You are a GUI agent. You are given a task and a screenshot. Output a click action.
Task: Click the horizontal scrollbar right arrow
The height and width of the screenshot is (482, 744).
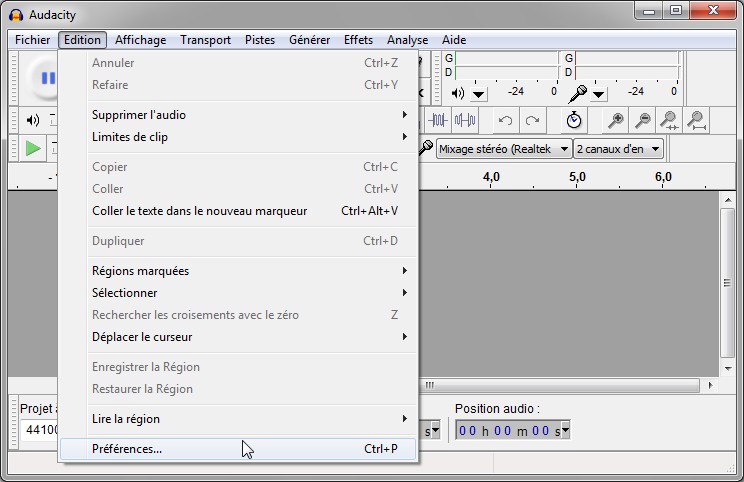[711, 385]
